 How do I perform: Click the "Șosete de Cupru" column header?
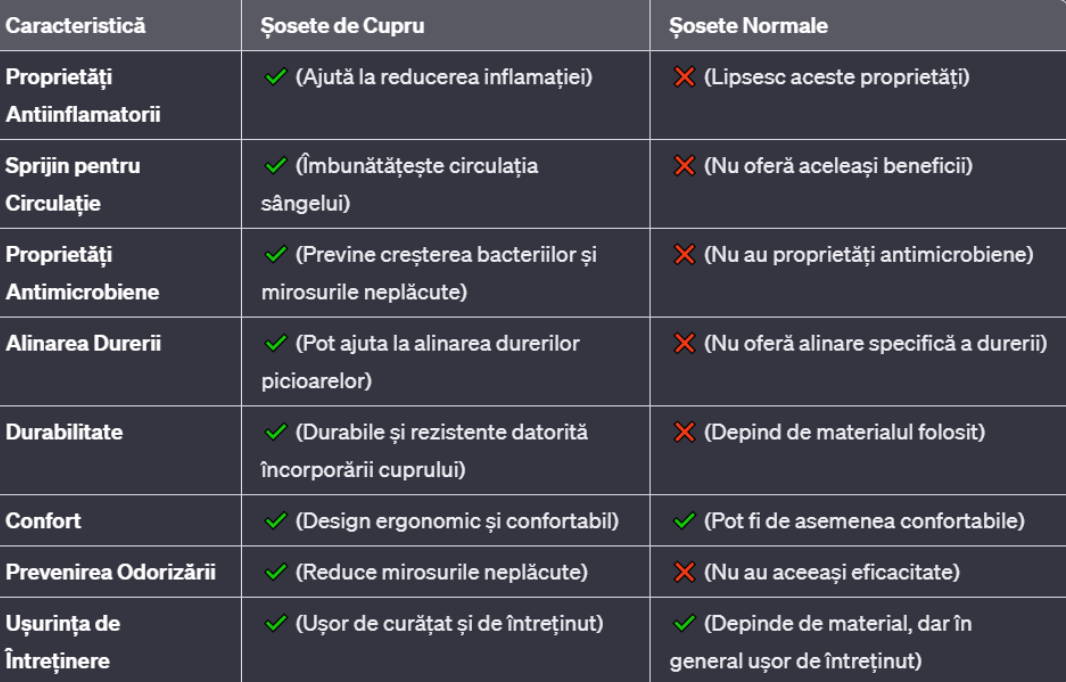tap(342, 26)
